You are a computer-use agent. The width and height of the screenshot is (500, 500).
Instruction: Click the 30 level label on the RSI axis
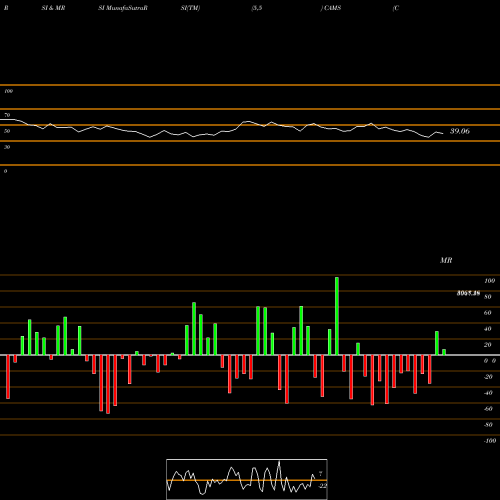coord(7,147)
